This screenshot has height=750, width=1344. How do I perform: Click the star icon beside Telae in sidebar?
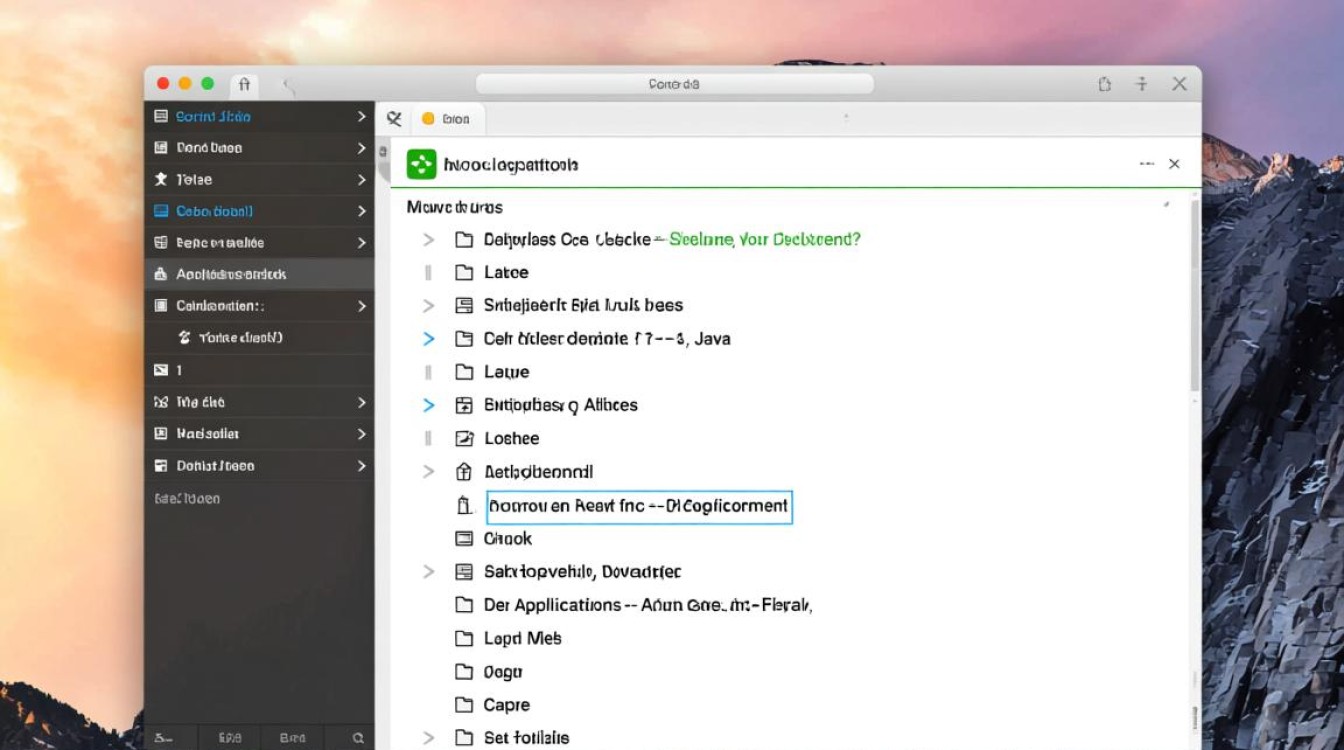pos(160,179)
